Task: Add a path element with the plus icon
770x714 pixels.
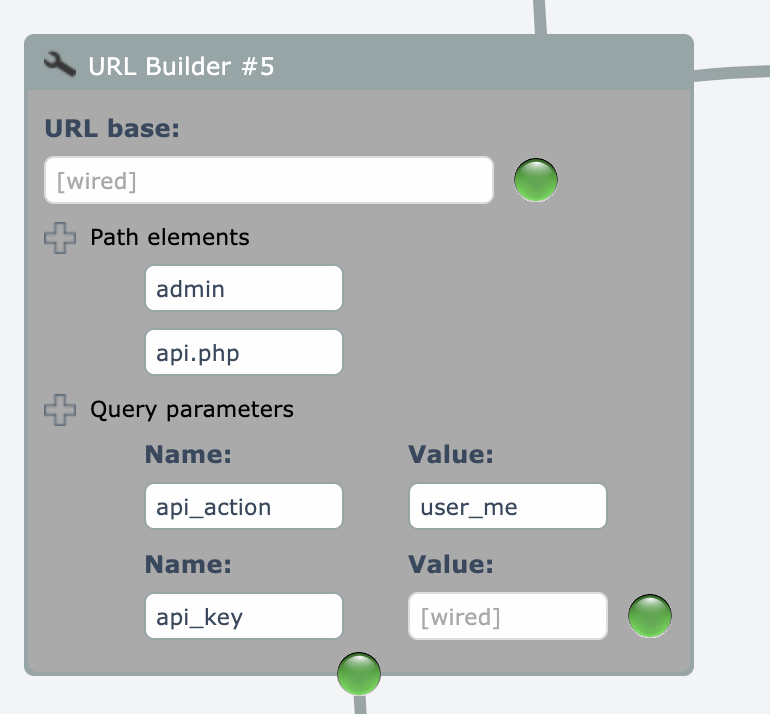Action: coord(60,238)
